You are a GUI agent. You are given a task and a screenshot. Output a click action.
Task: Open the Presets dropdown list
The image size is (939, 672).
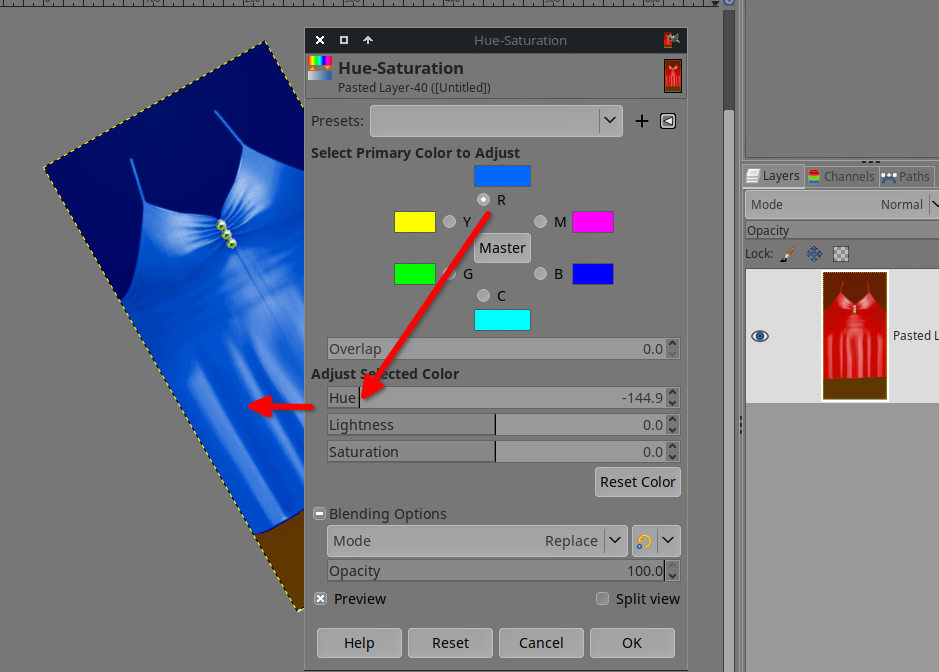click(496, 121)
